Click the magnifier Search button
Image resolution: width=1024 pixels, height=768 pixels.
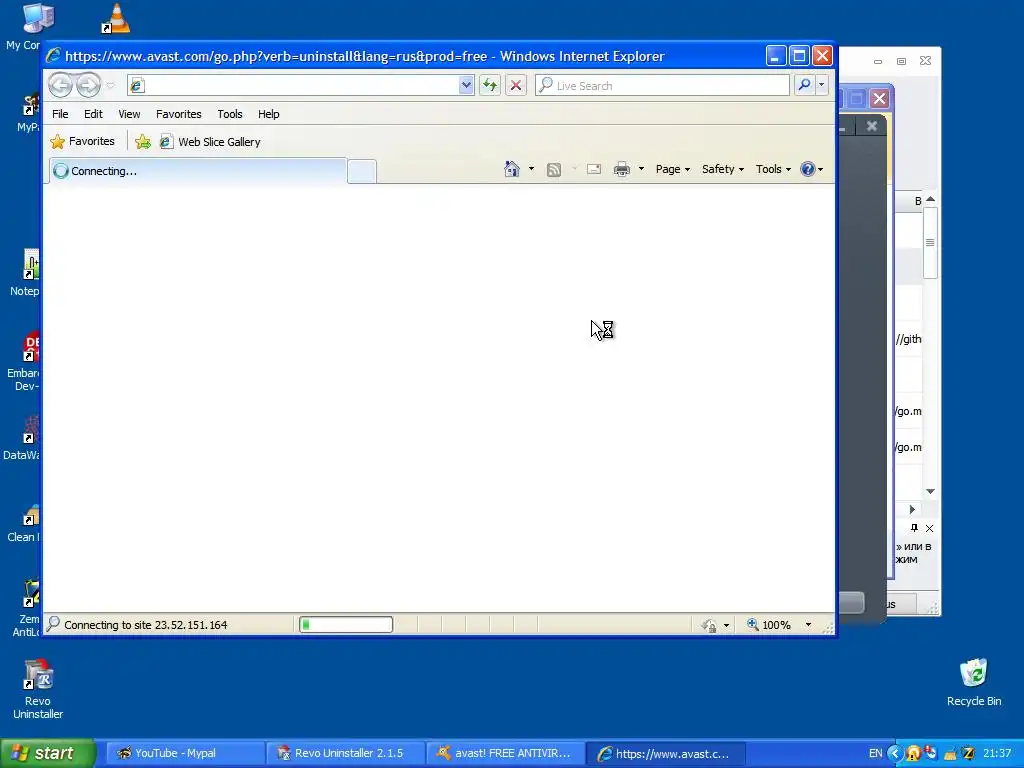tap(805, 85)
